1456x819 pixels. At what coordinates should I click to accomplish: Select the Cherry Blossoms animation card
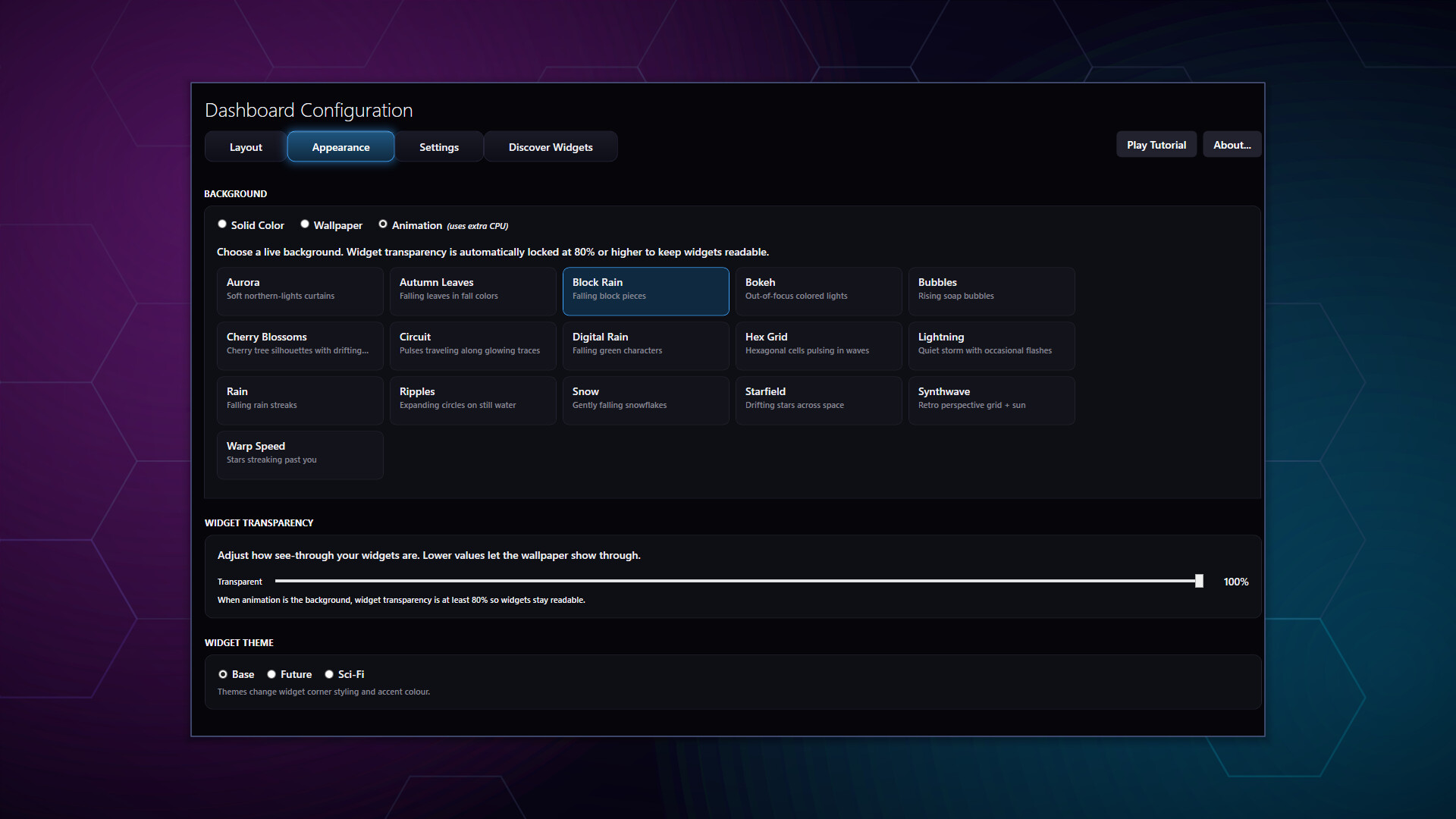point(300,346)
